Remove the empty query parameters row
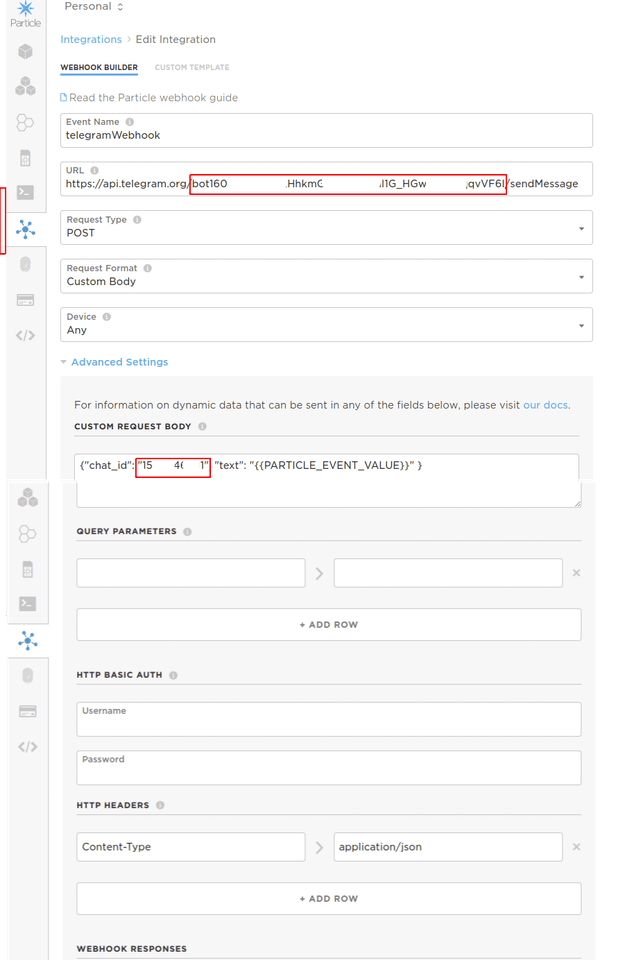 point(576,573)
